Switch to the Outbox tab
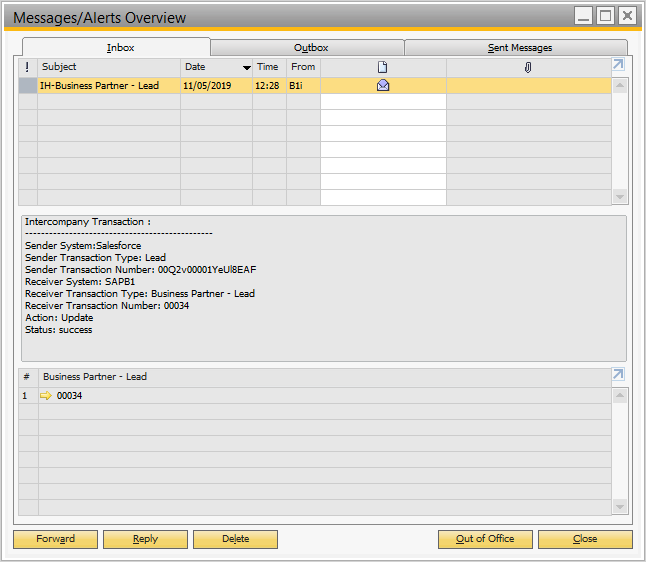The height and width of the screenshot is (562, 646). tap(310, 47)
